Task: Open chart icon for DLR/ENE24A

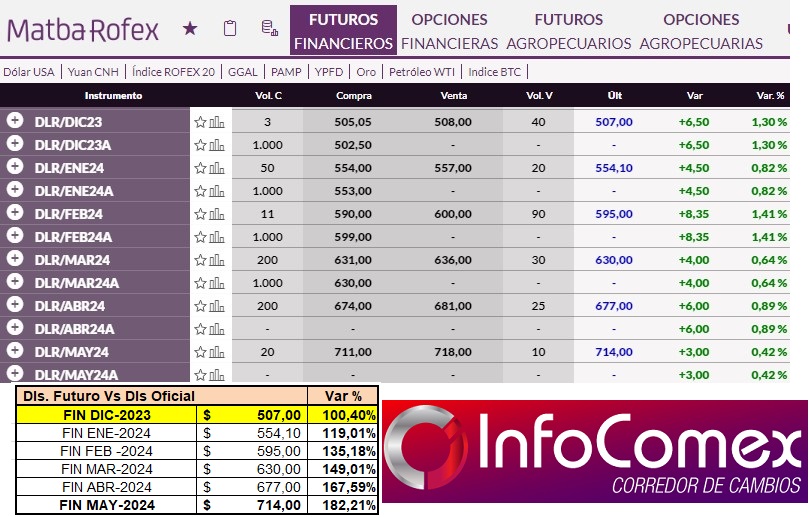Action: pyautogui.click(x=217, y=191)
